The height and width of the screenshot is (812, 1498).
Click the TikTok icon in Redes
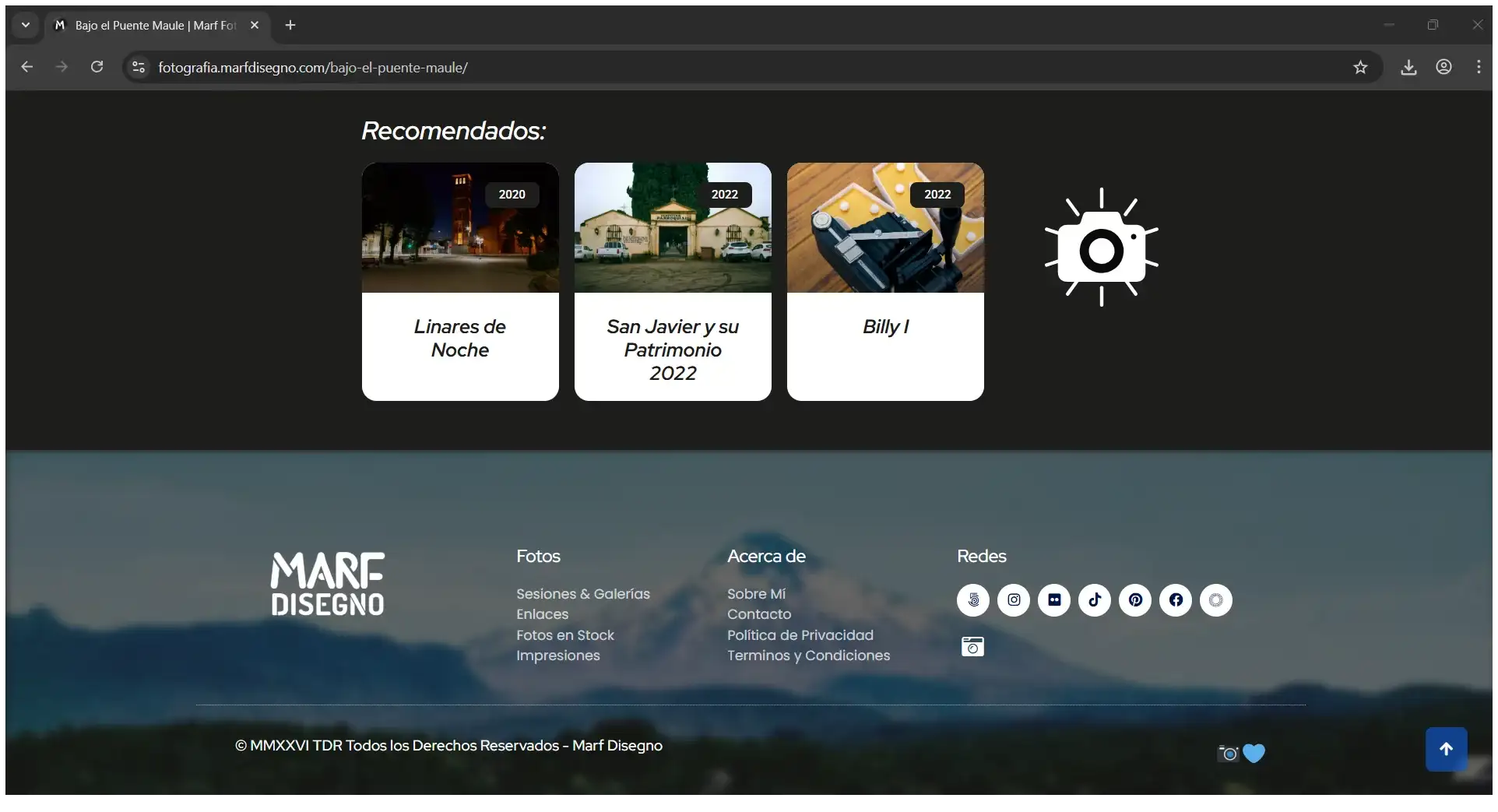1095,600
